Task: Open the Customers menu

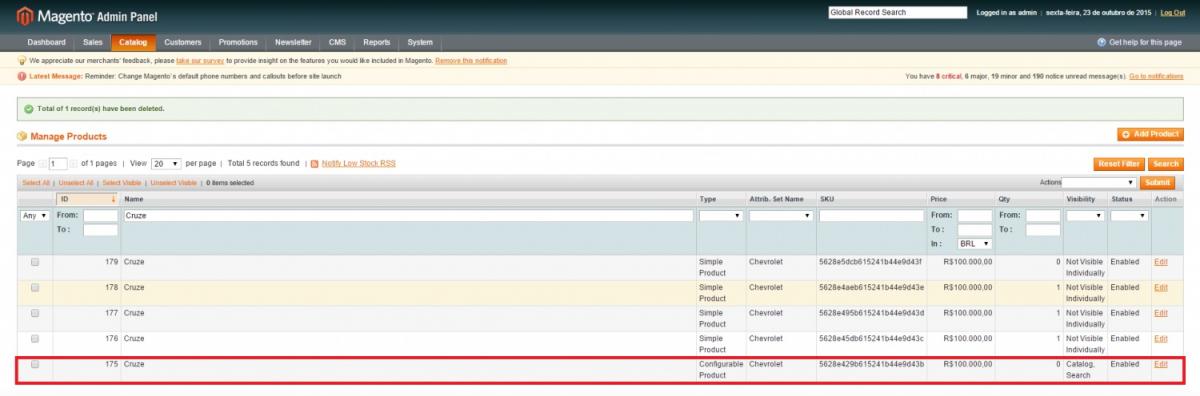Action: pos(183,42)
